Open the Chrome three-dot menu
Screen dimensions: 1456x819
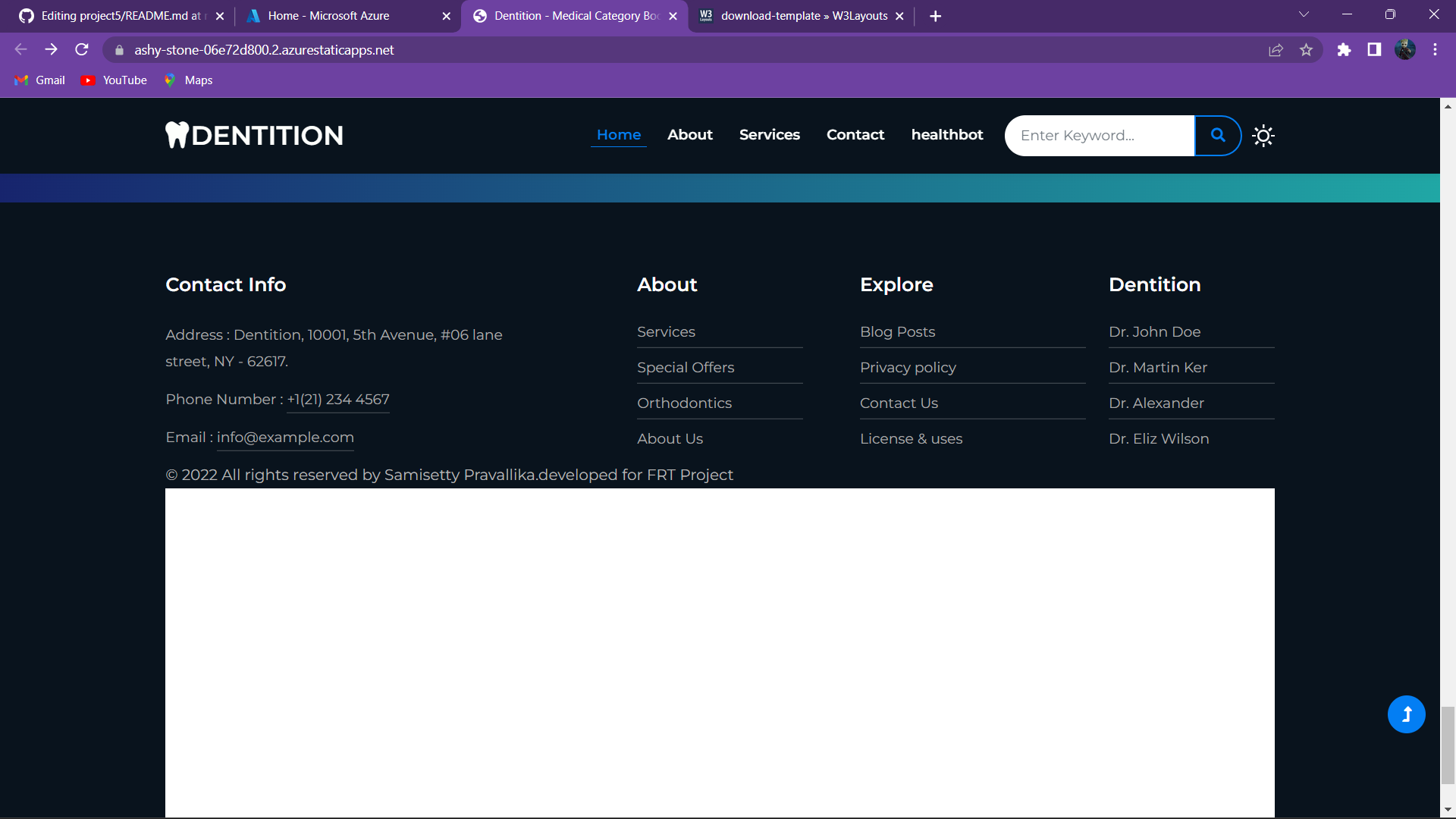(x=1435, y=50)
